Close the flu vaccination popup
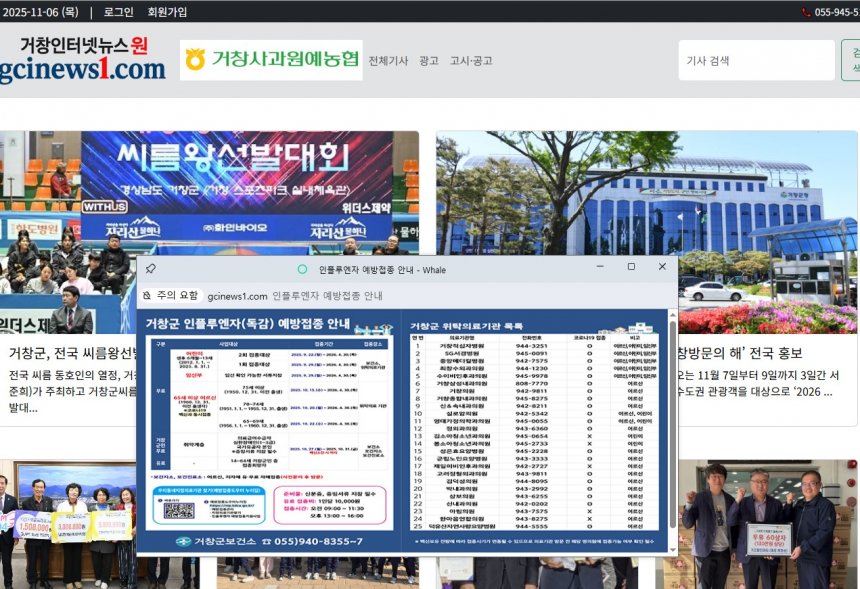 coord(662,267)
